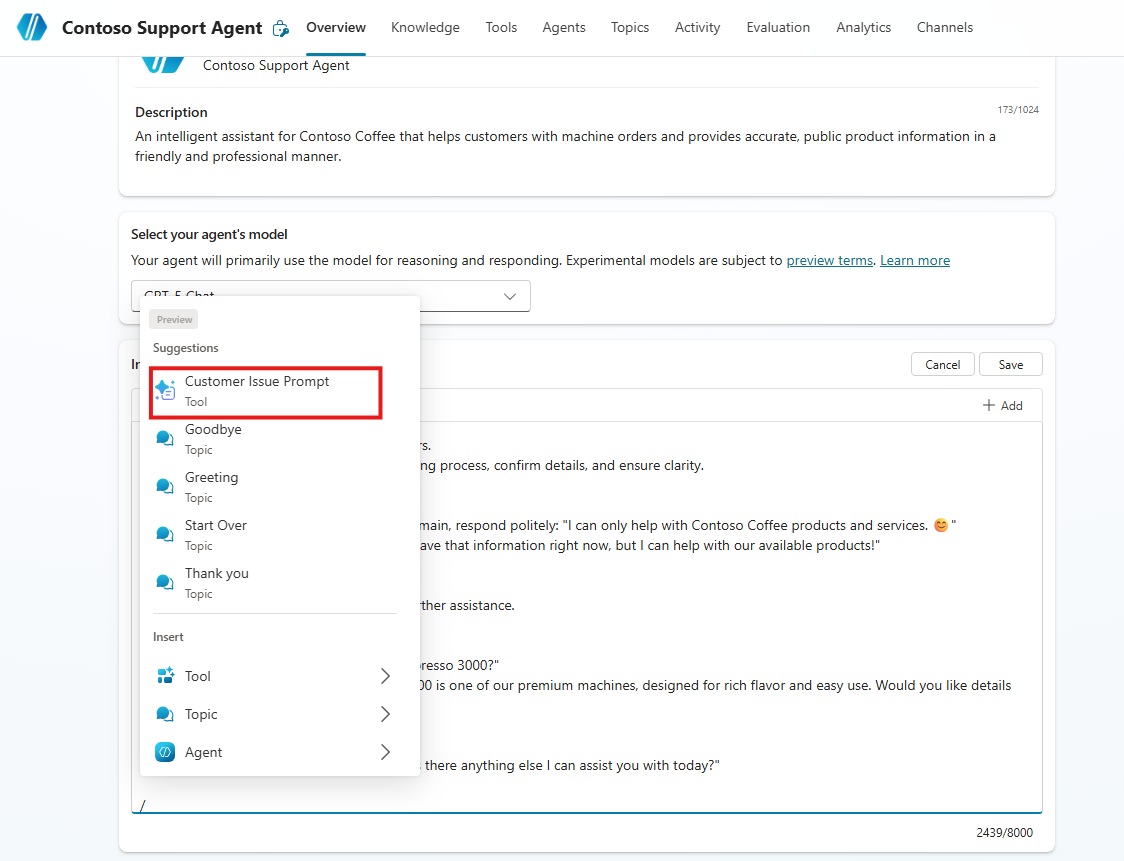Click Cancel for instructions editing
The width and height of the screenshot is (1124, 861).
pyautogui.click(x=942, y=364)
